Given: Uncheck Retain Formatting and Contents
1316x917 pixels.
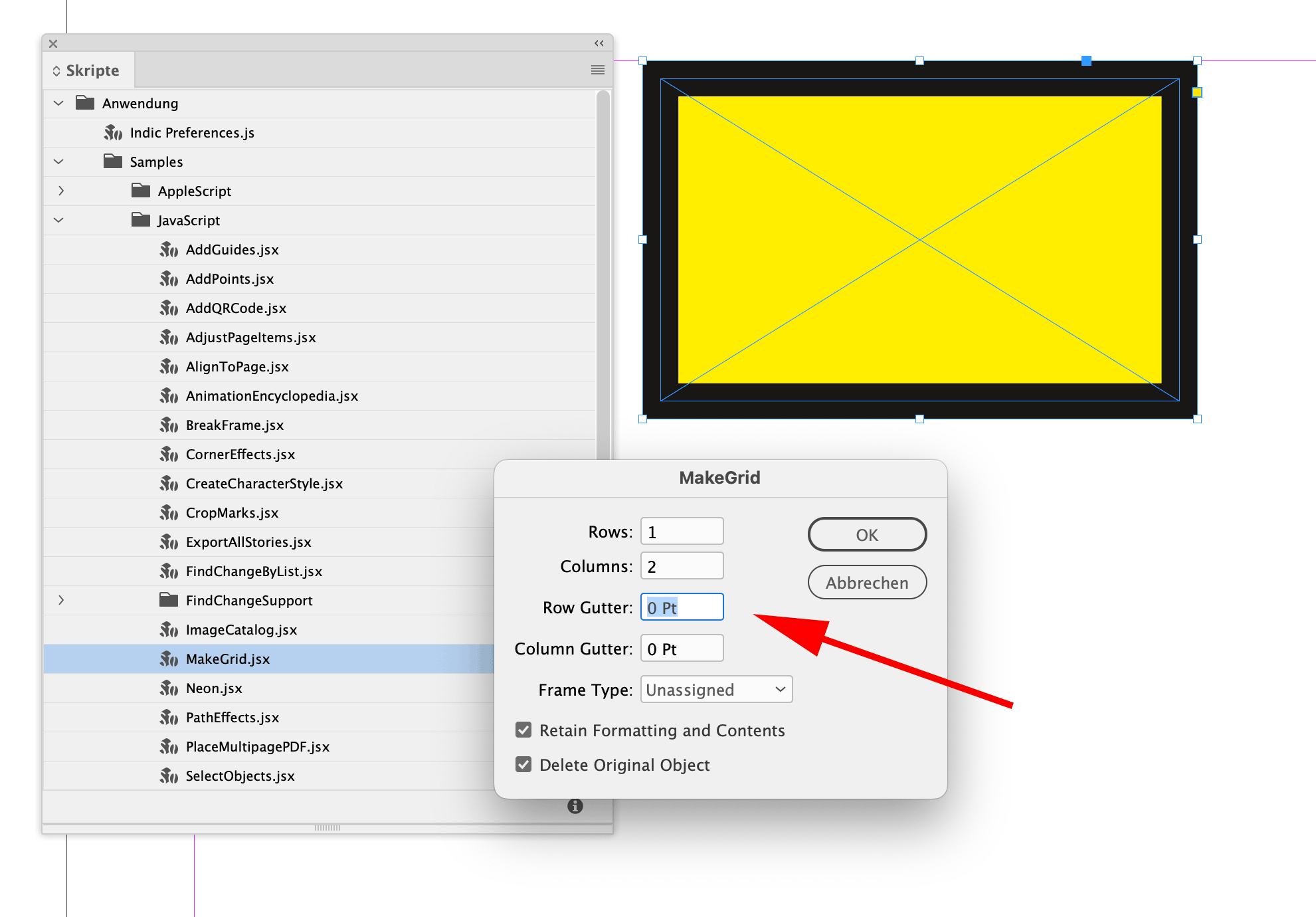Looking at the screenshot, I should click(x=523, y=730).
